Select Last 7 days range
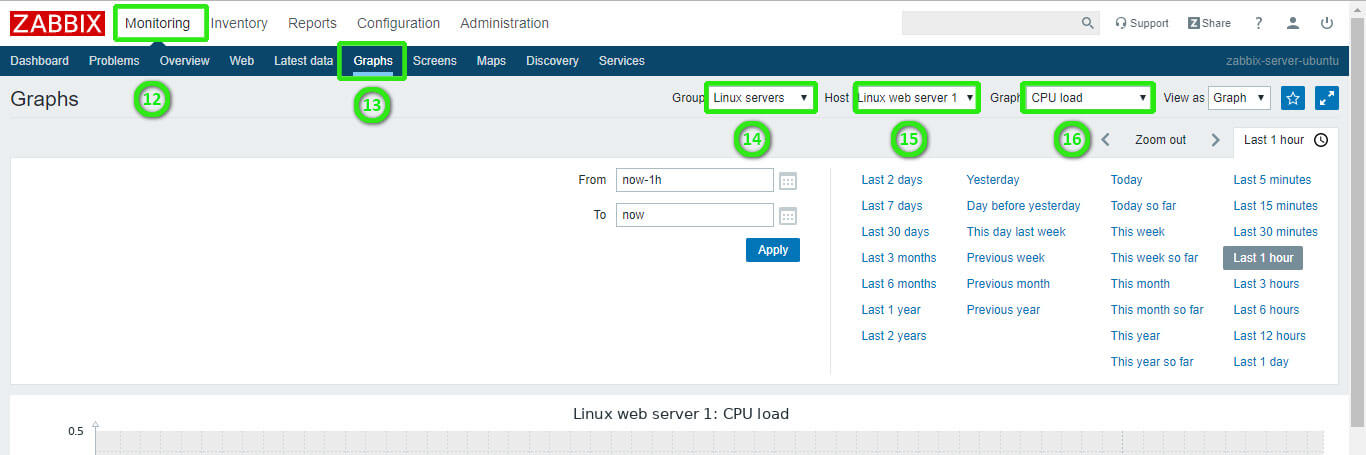 pos(892,206)
